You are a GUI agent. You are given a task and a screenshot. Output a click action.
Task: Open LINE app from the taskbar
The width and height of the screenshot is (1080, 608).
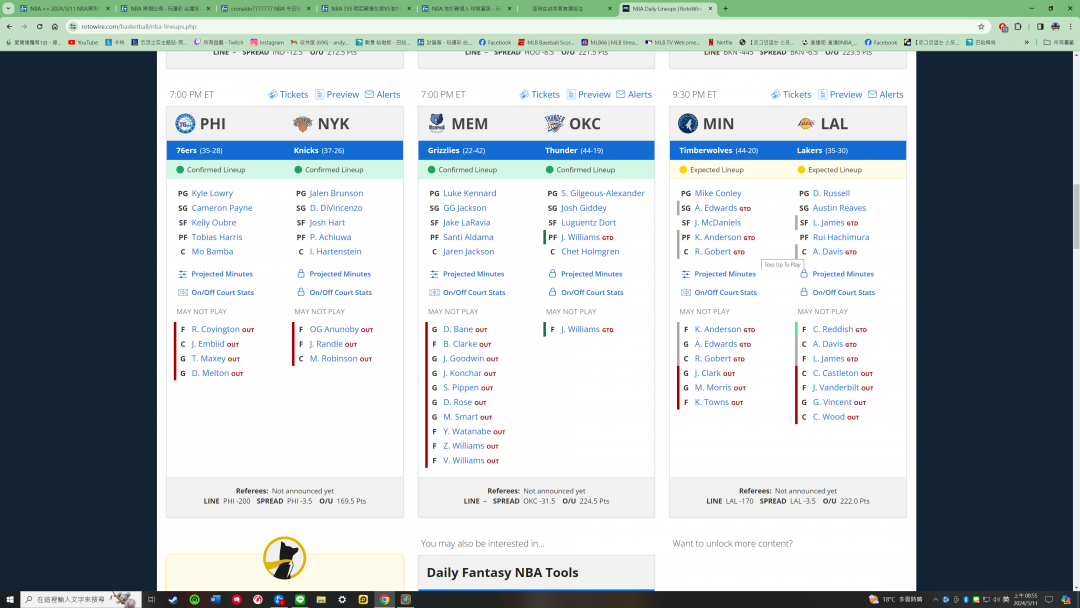[300, 600]
